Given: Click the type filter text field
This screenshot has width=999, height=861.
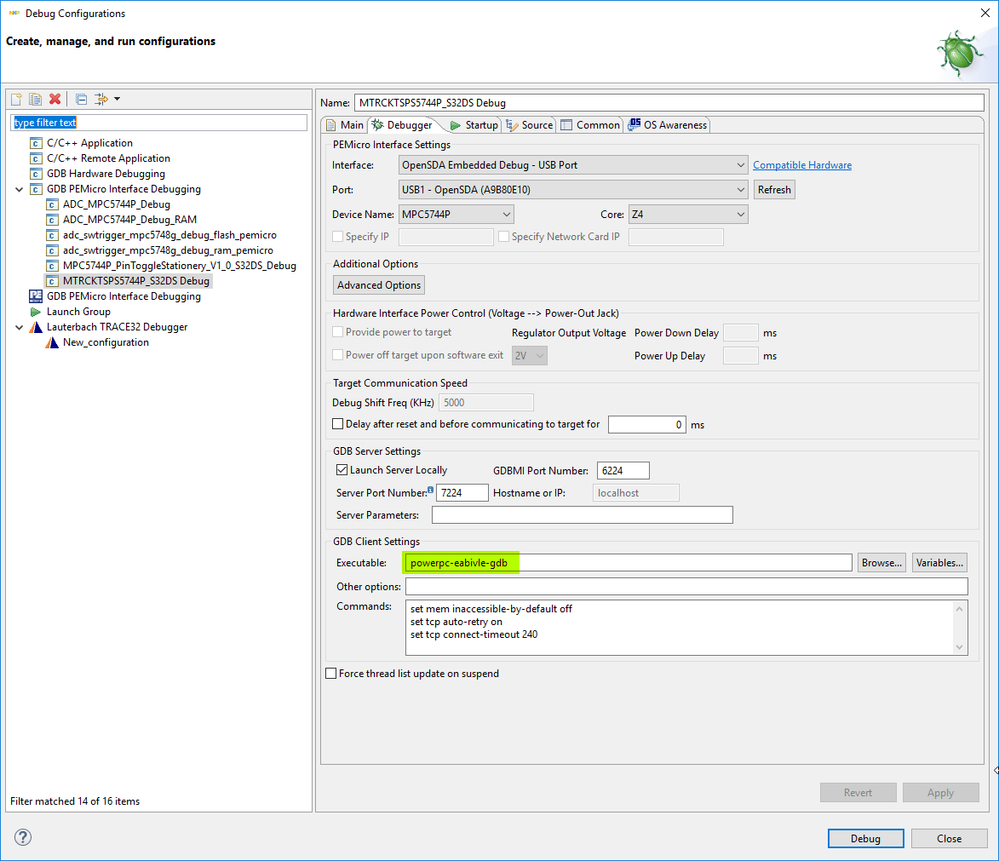Looking at the screenshot, I should (x=159, y=122).
